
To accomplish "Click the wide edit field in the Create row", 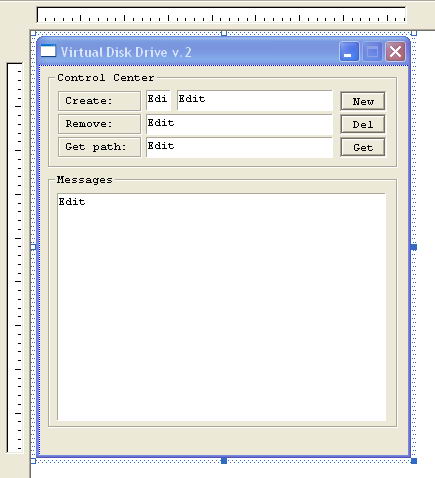I will 255,100.
